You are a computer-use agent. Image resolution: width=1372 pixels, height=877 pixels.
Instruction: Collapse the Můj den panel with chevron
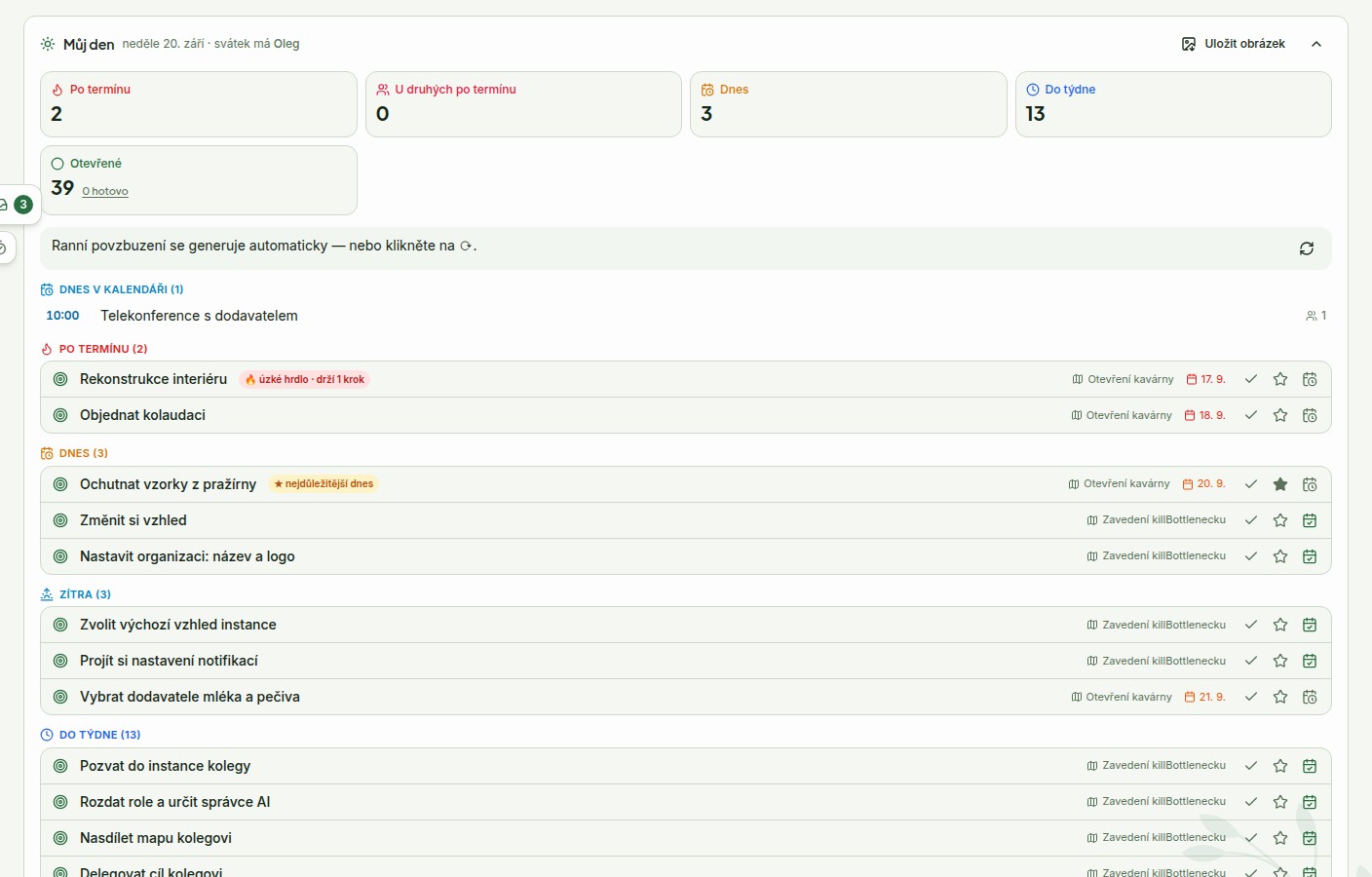(1316, 44)
